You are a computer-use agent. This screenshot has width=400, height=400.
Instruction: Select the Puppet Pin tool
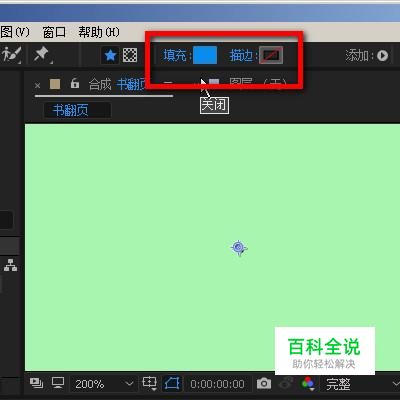(x=41, y=54)
